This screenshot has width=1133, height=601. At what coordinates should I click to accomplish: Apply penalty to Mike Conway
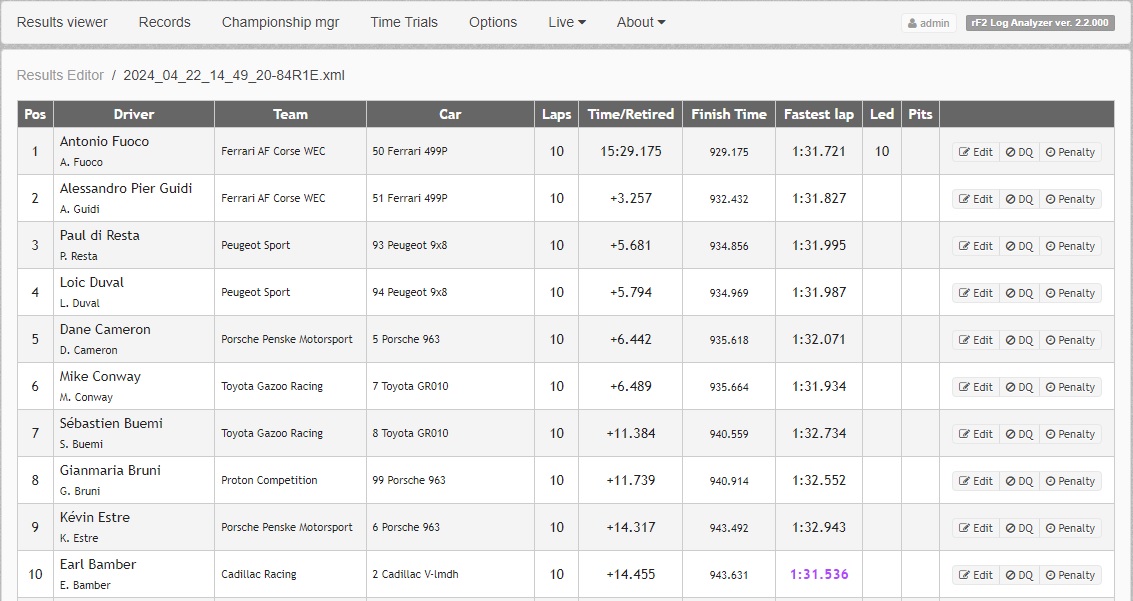pyautogui.click(x=1070, y=386)
